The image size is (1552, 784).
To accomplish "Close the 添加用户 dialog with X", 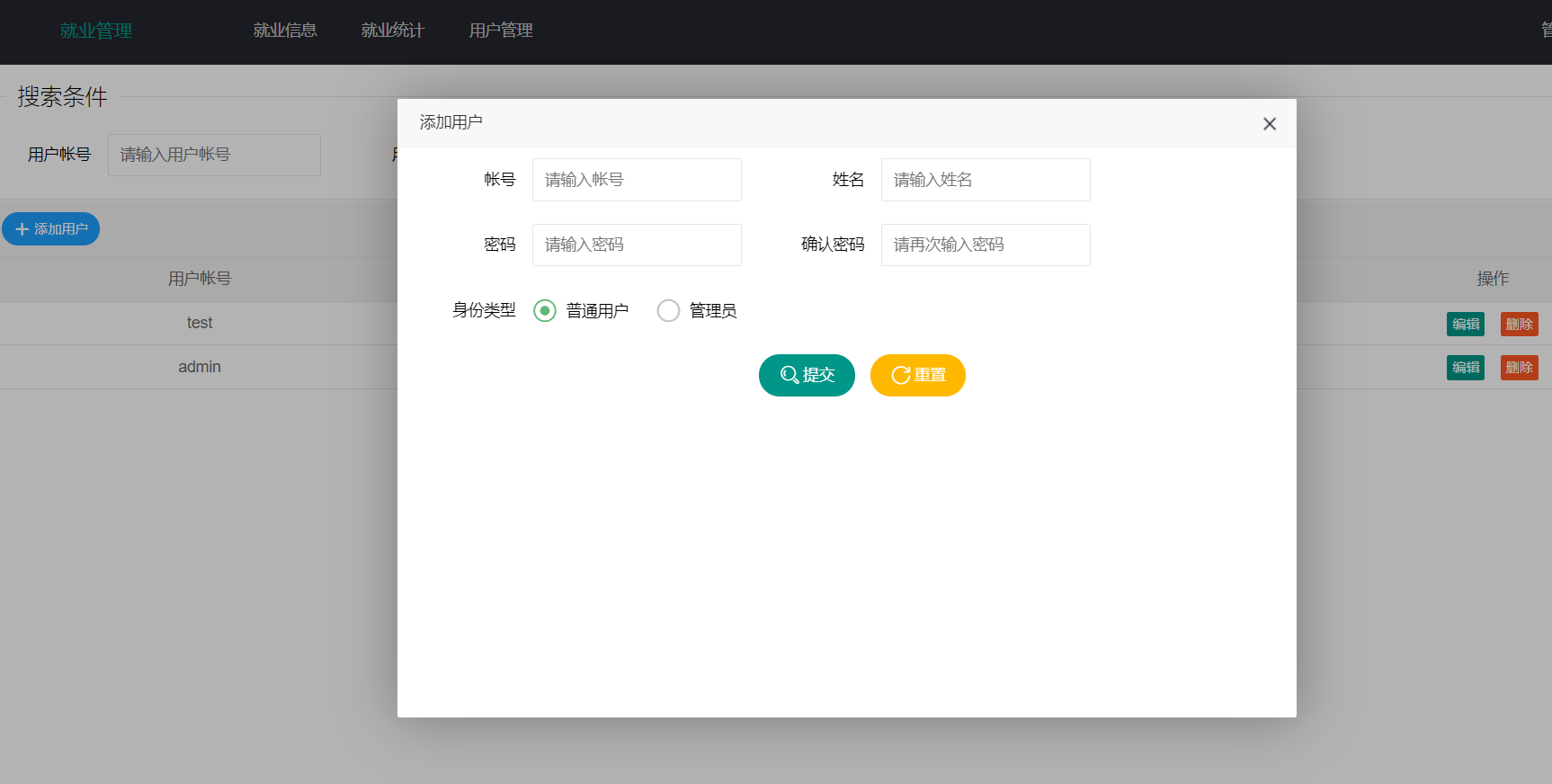I will (x=1269, y=124).
